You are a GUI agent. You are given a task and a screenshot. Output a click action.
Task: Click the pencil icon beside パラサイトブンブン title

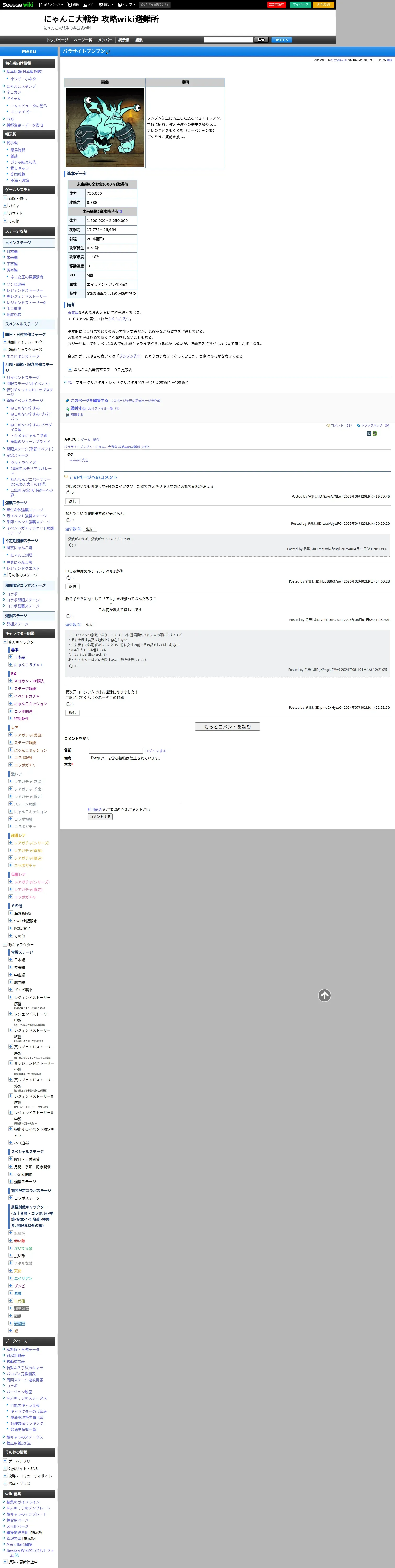point(109,52)
